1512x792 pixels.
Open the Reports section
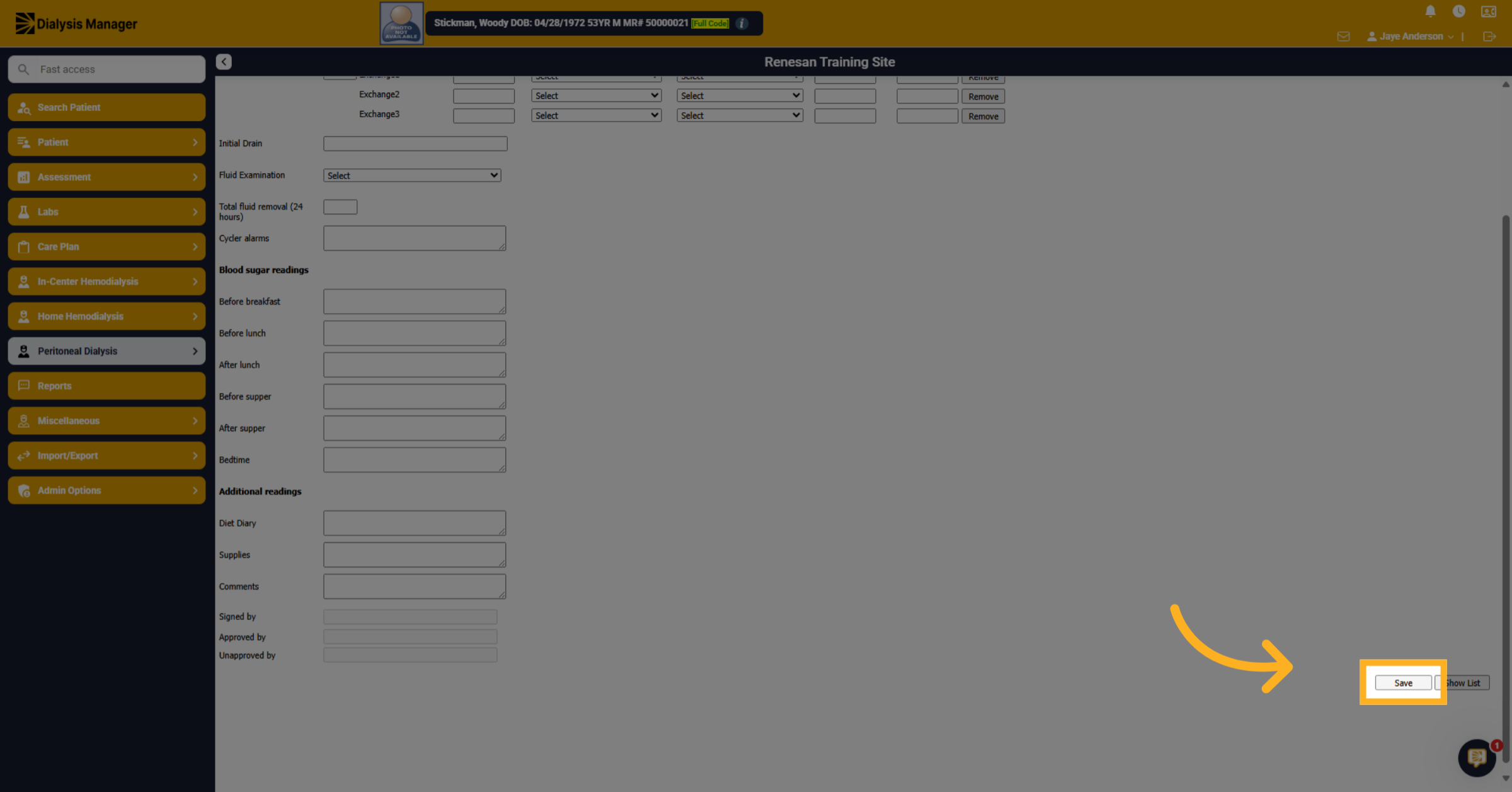click(x=106, y=386)
